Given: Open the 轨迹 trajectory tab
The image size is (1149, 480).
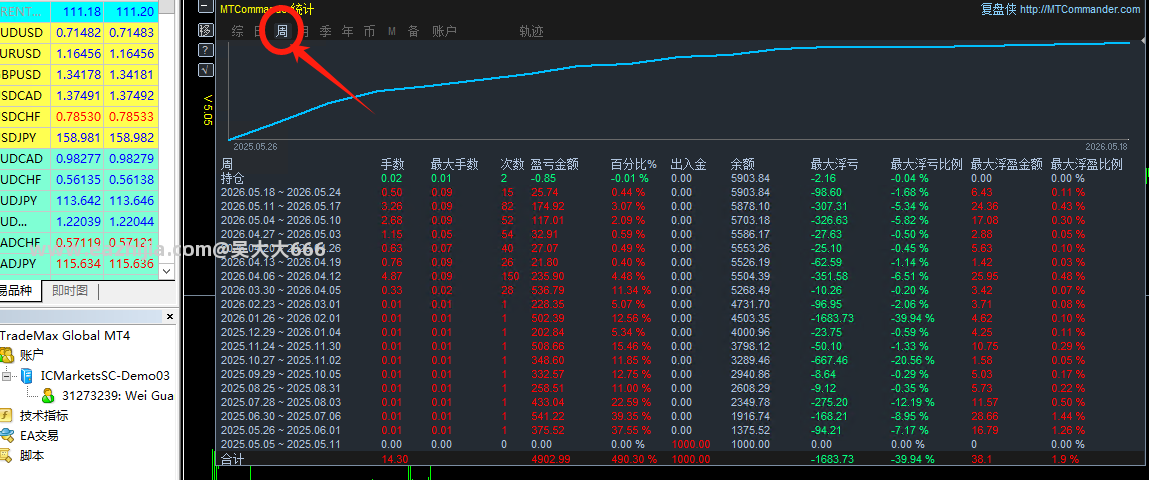Looking at the screenshot, I should [x=531, y=31].
